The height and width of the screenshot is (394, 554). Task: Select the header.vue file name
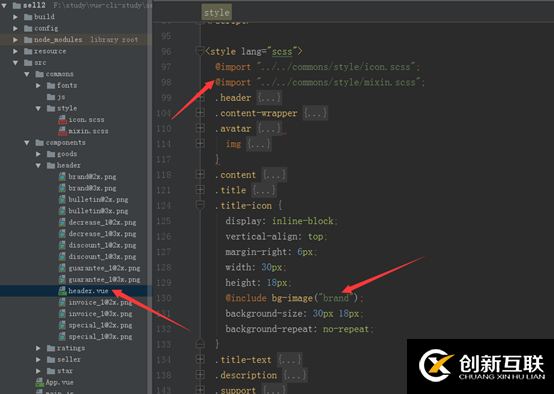[88, 291]
